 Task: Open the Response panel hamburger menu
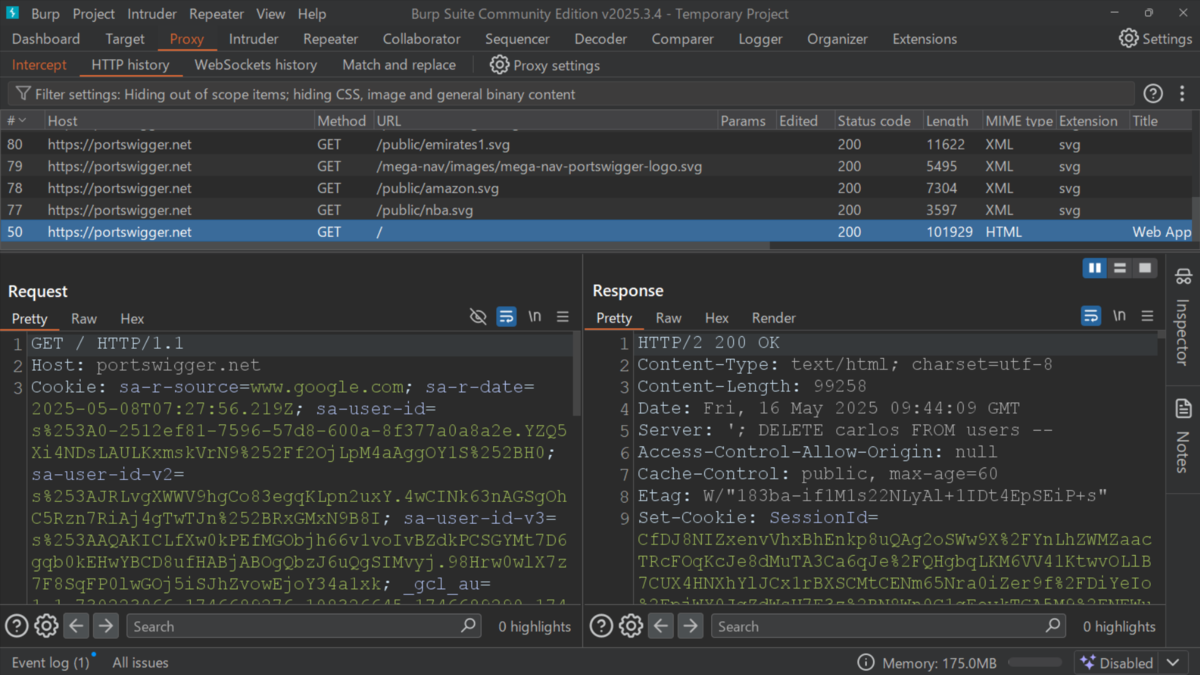(1147, 316)
